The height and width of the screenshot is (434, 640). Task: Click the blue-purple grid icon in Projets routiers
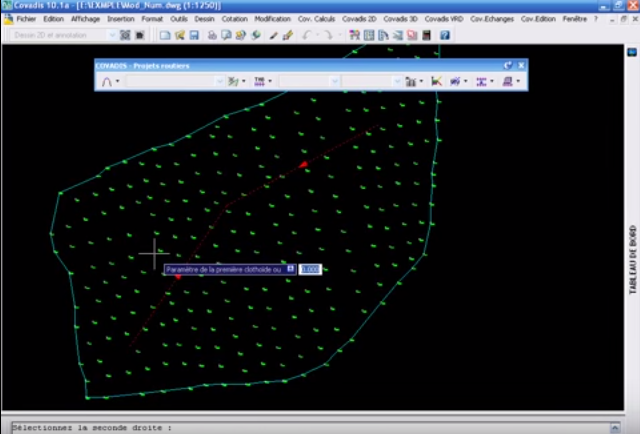pos(481,82)
